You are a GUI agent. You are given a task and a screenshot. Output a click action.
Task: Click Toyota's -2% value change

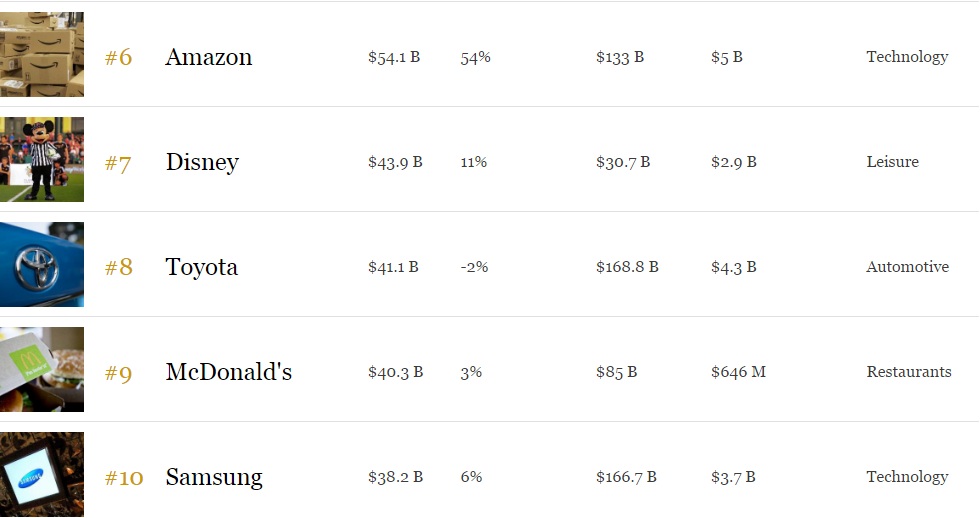pos(474,267)
